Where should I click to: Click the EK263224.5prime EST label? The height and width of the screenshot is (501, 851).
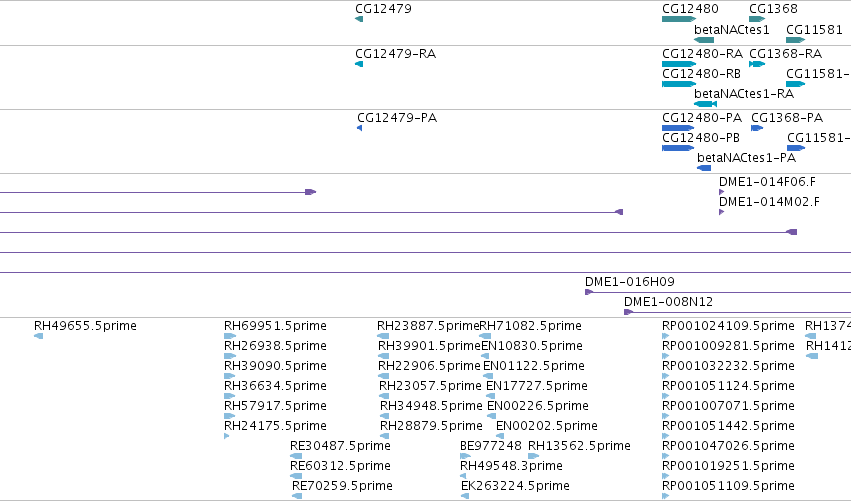coord(515,486)
